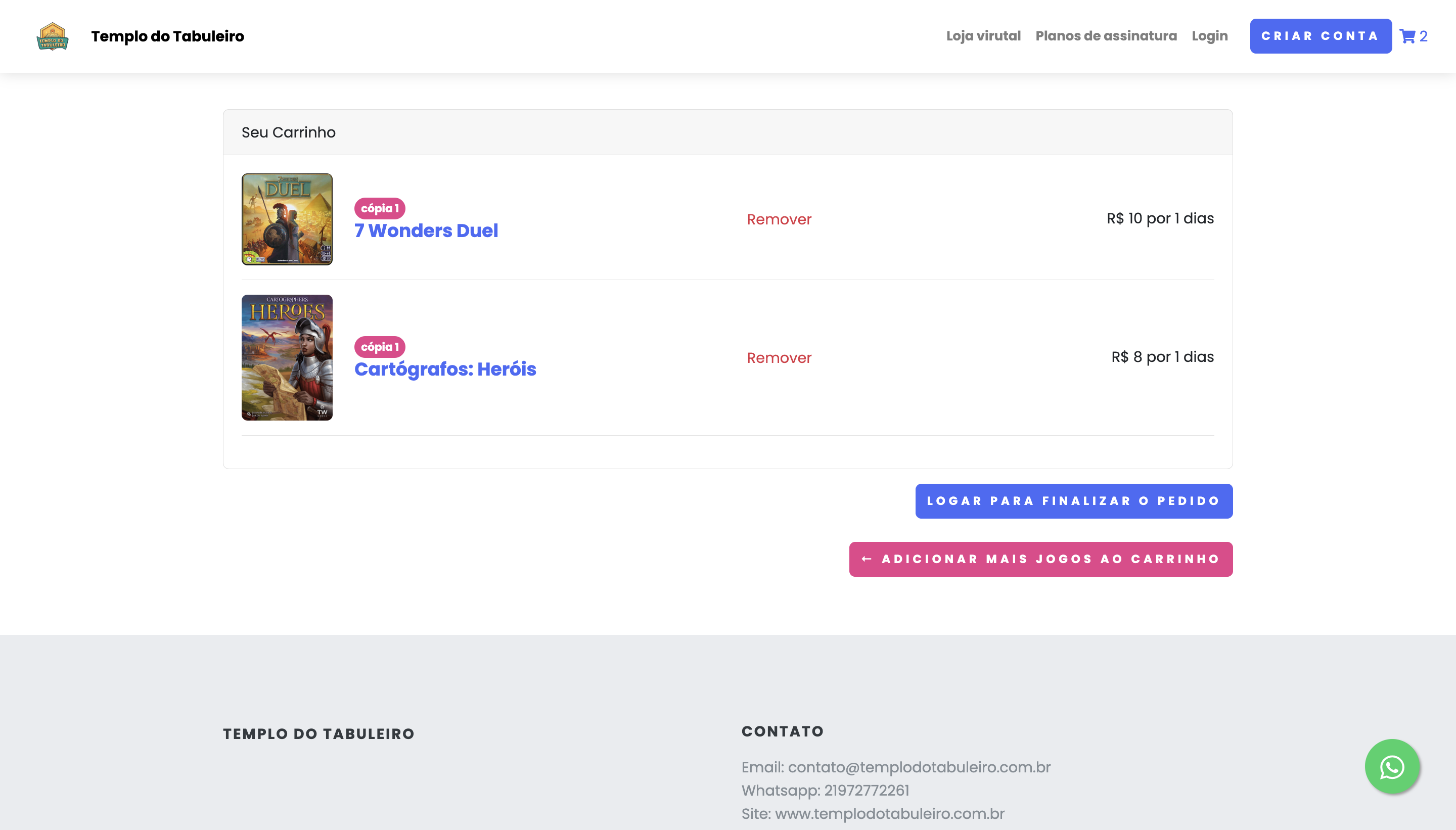Open the 7 Wonders Duel cover thumbnail

[x=287, y=219]
